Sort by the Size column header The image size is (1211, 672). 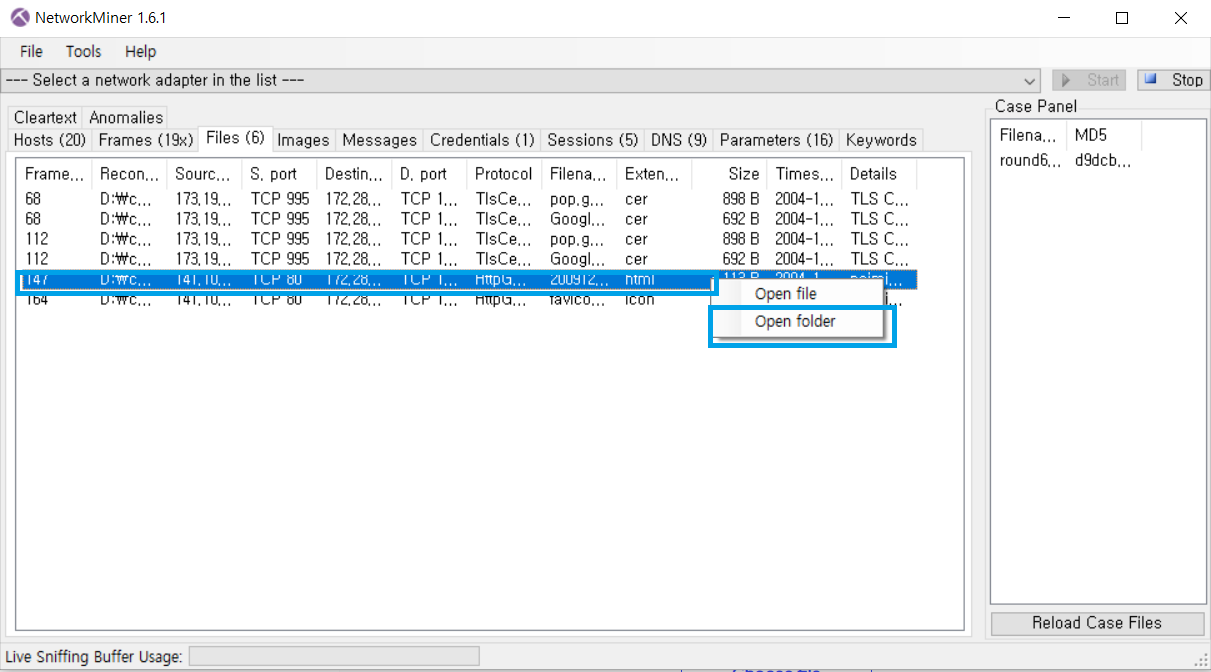point(729,174)
